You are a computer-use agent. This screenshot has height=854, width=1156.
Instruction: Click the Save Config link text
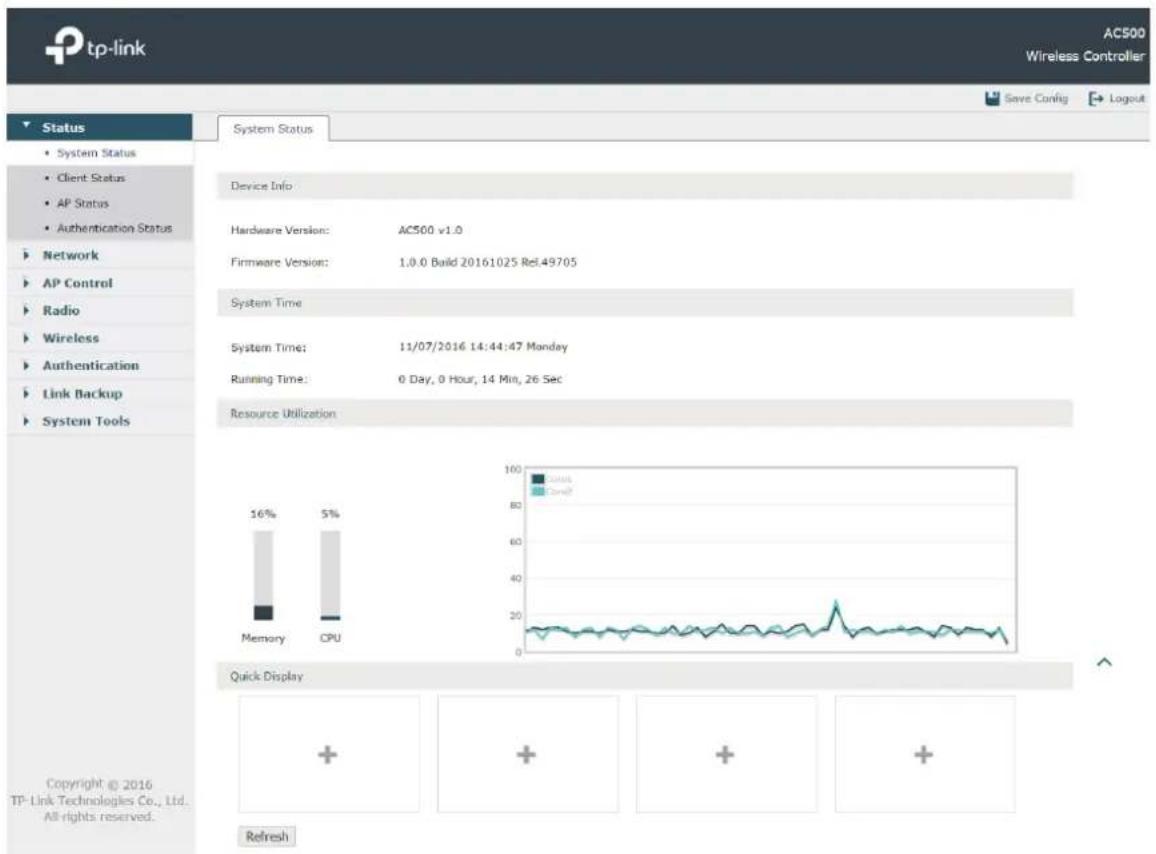1036,98
